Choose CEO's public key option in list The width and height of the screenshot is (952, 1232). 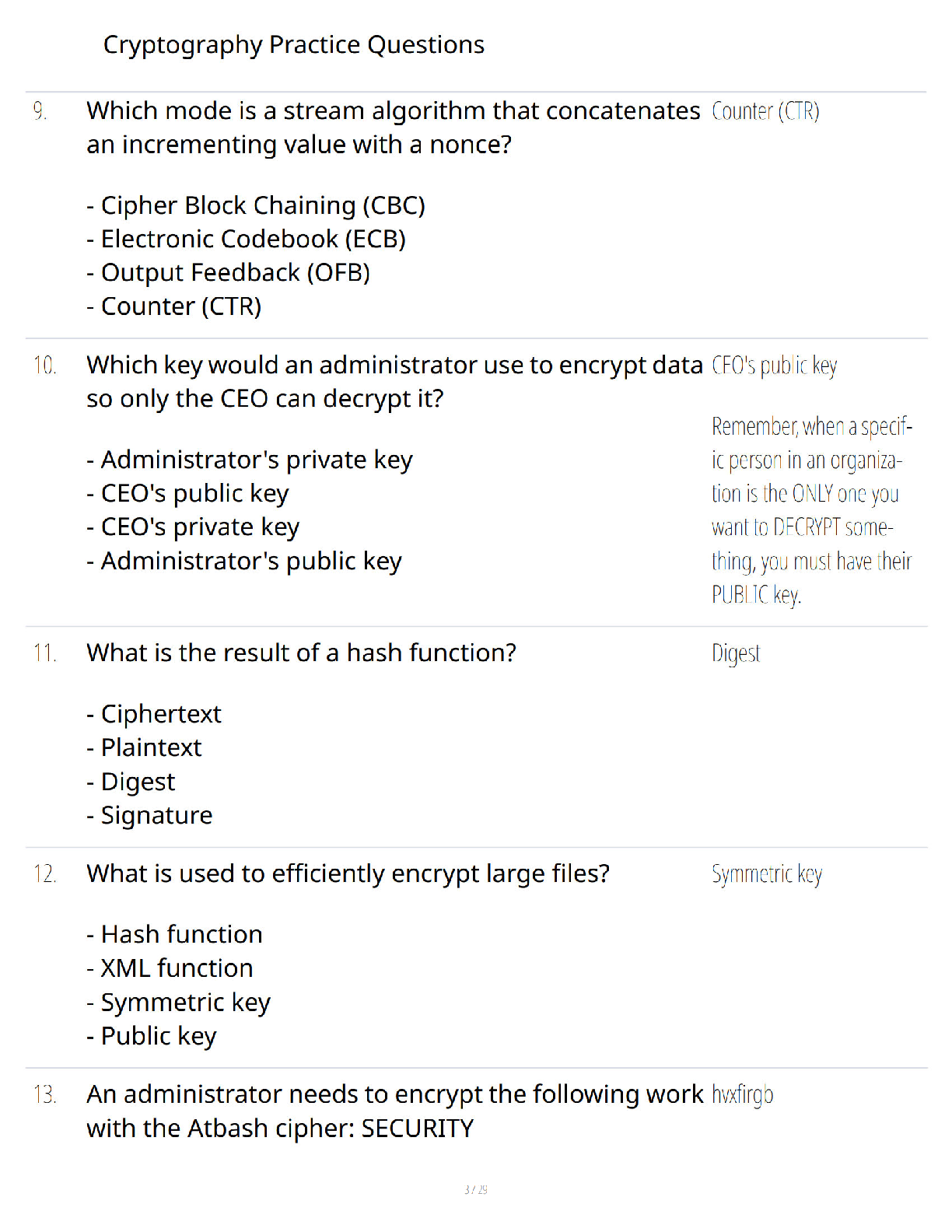(187, 493)
